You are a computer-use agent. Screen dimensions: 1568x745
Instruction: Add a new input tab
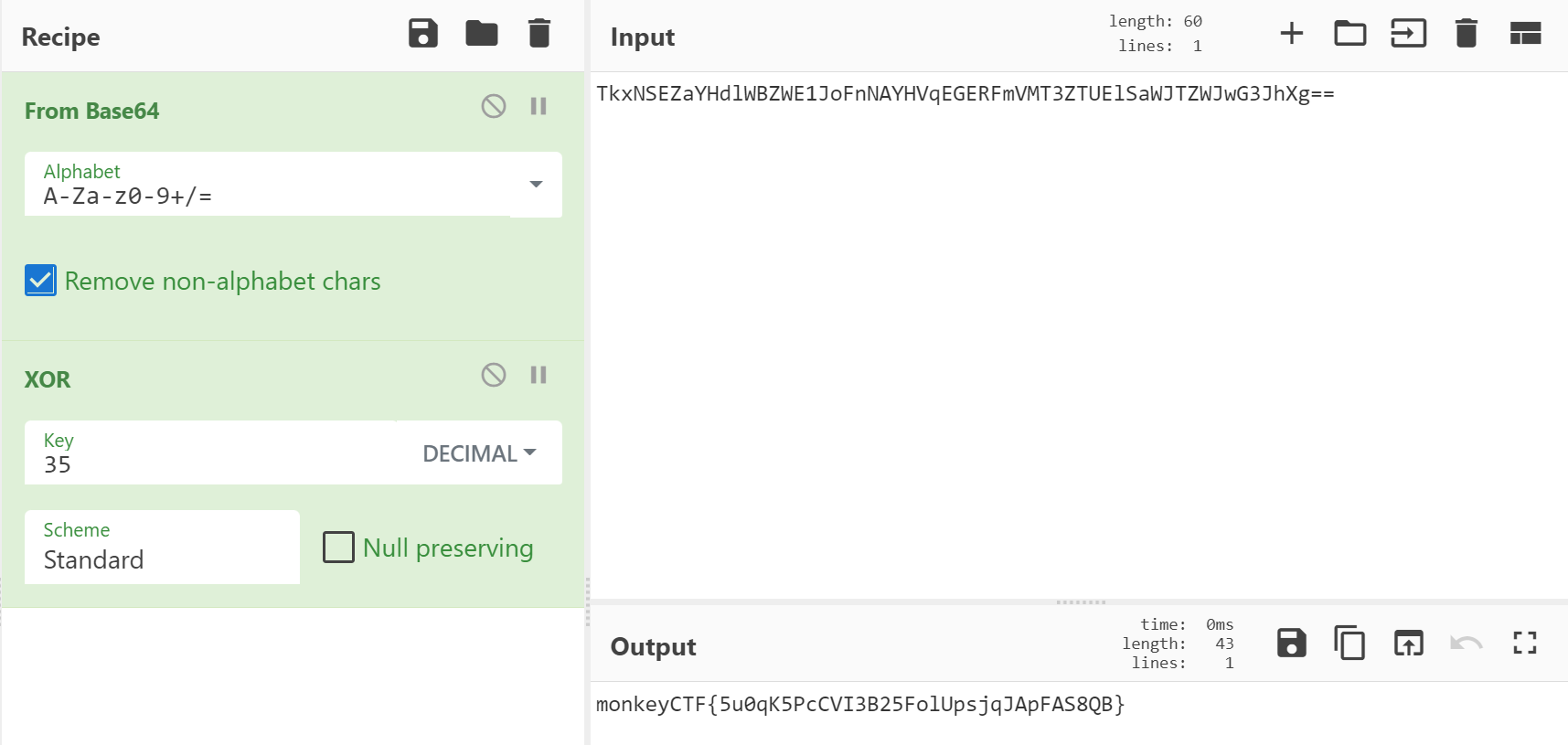click(x=1291, y=34)
